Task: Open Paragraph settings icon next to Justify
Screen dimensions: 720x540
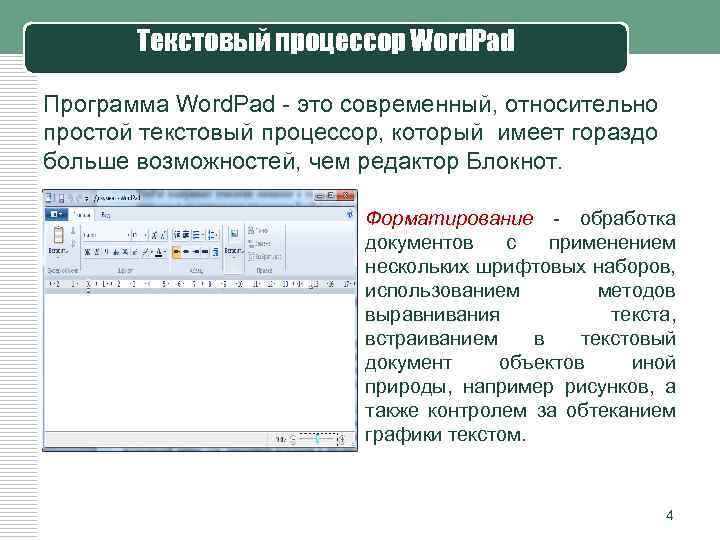Action: pos(215,252)
